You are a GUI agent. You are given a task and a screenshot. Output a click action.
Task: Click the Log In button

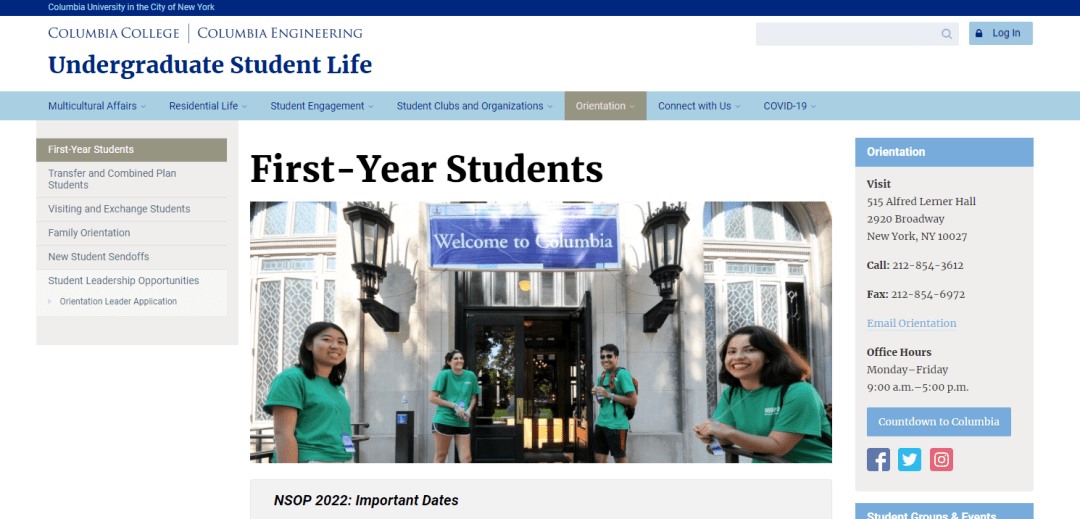[1000, 33]
